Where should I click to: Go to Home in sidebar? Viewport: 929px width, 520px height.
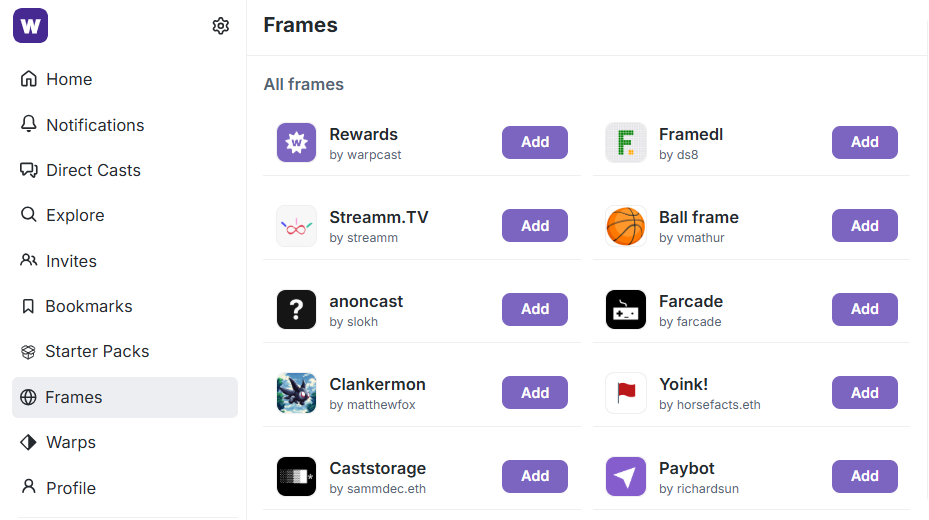point(68,79)
